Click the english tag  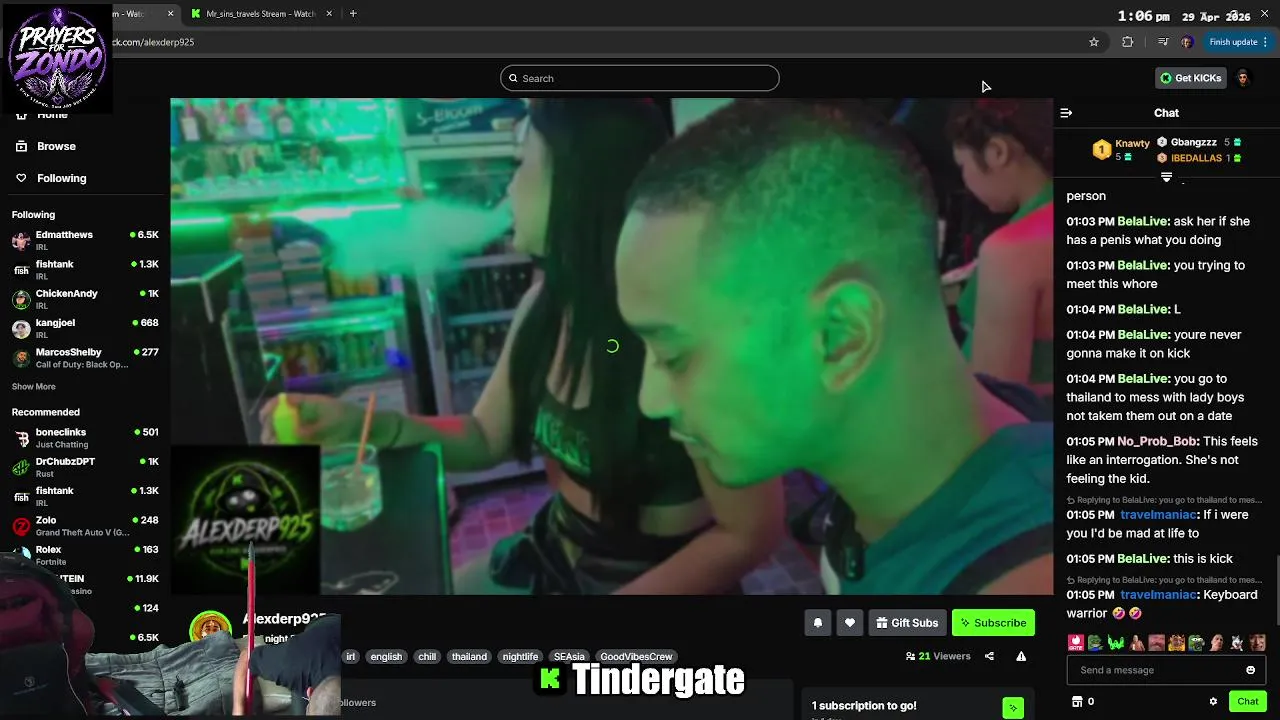click(x=386, y=657)
